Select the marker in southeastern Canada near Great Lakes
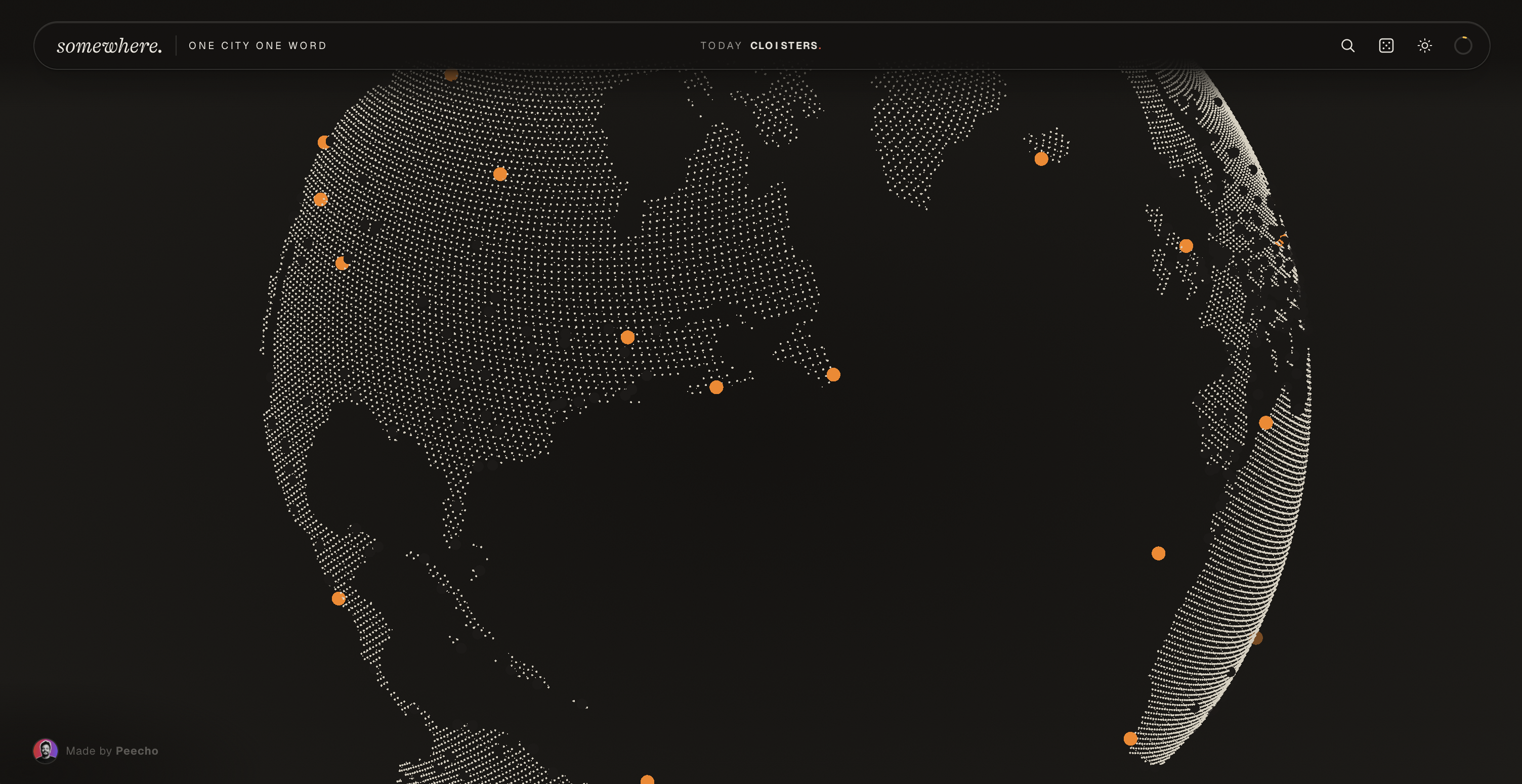 627,337
